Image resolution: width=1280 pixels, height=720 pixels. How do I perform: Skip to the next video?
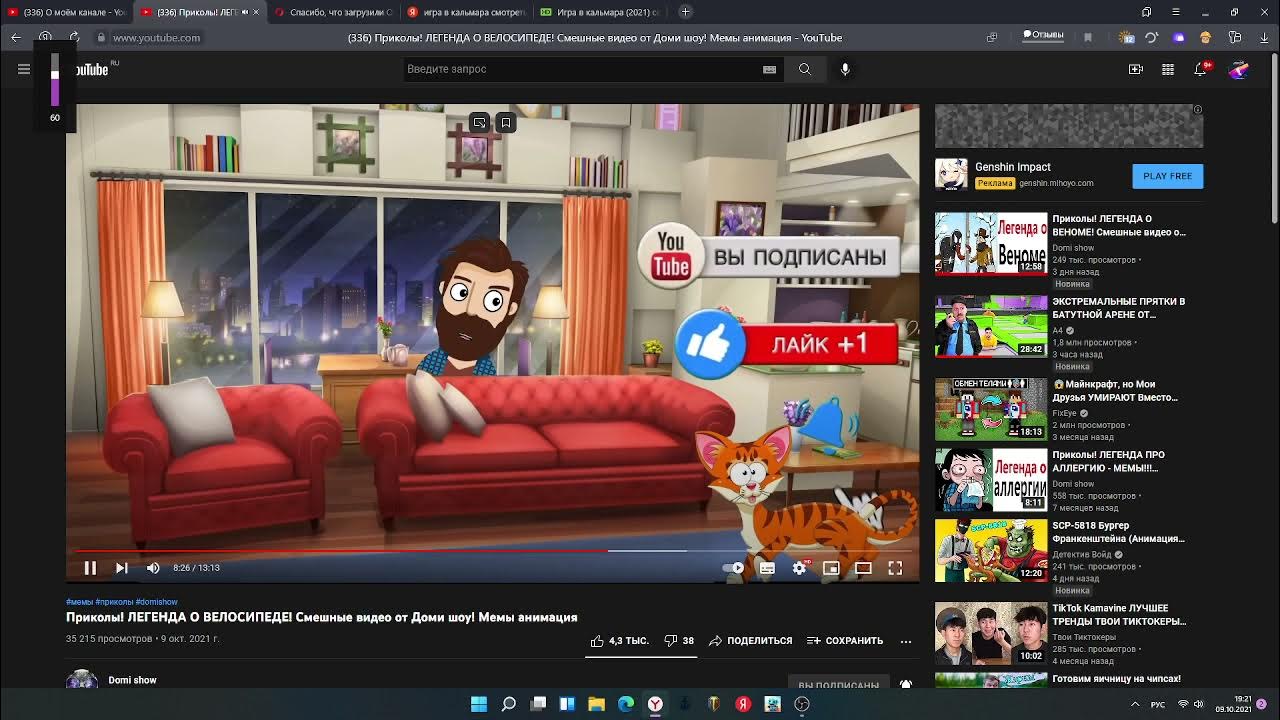(x=122, y=568)
